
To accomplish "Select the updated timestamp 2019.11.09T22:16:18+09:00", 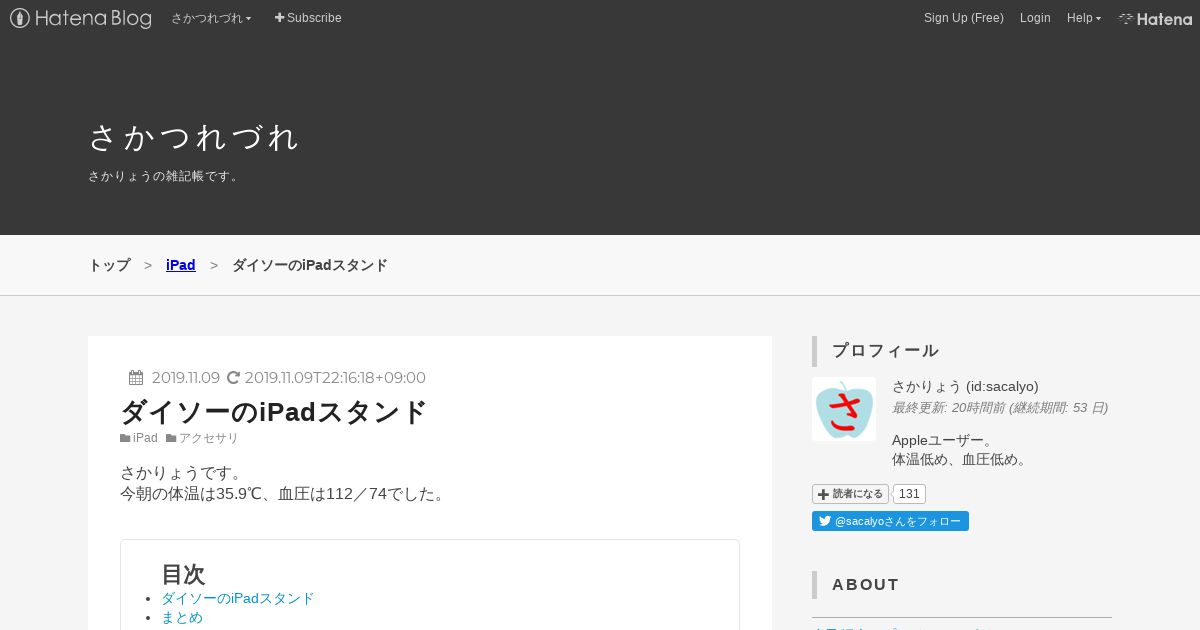I will [335, 378].
